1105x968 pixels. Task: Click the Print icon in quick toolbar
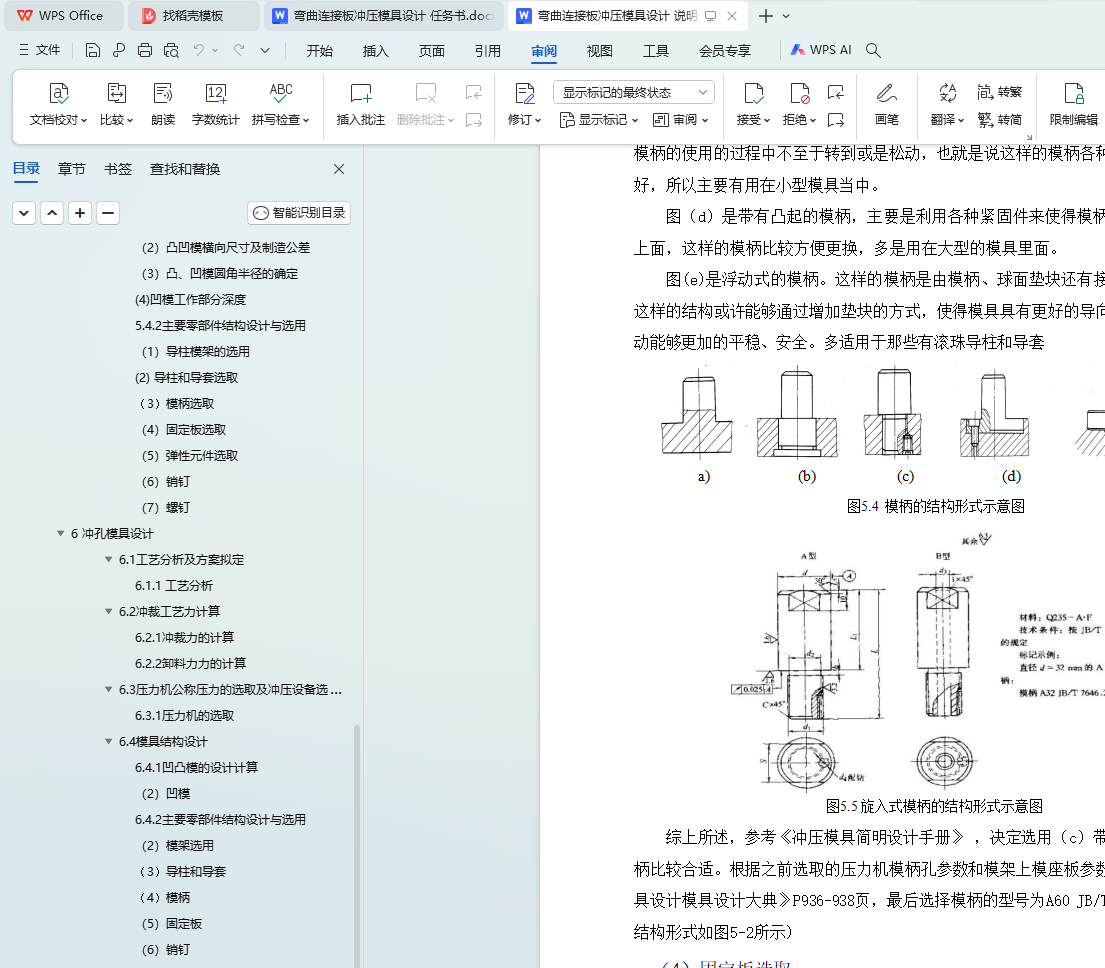pos(144,50)
